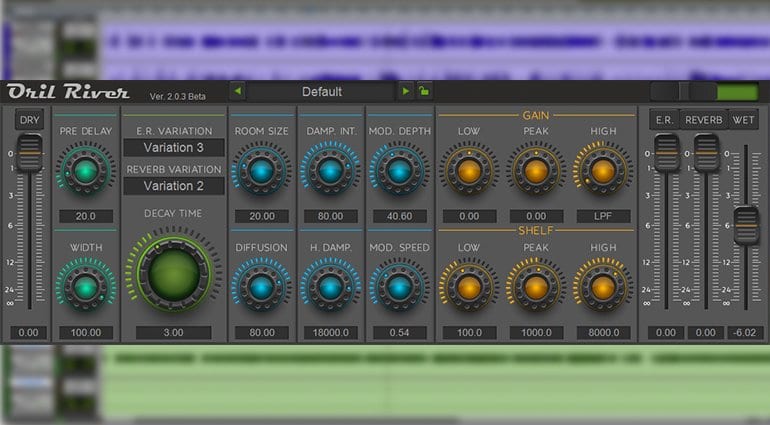The height and width of the screenshot is (425, 770).
Task: Click the REVERB level fader handle
Action: 707,153
